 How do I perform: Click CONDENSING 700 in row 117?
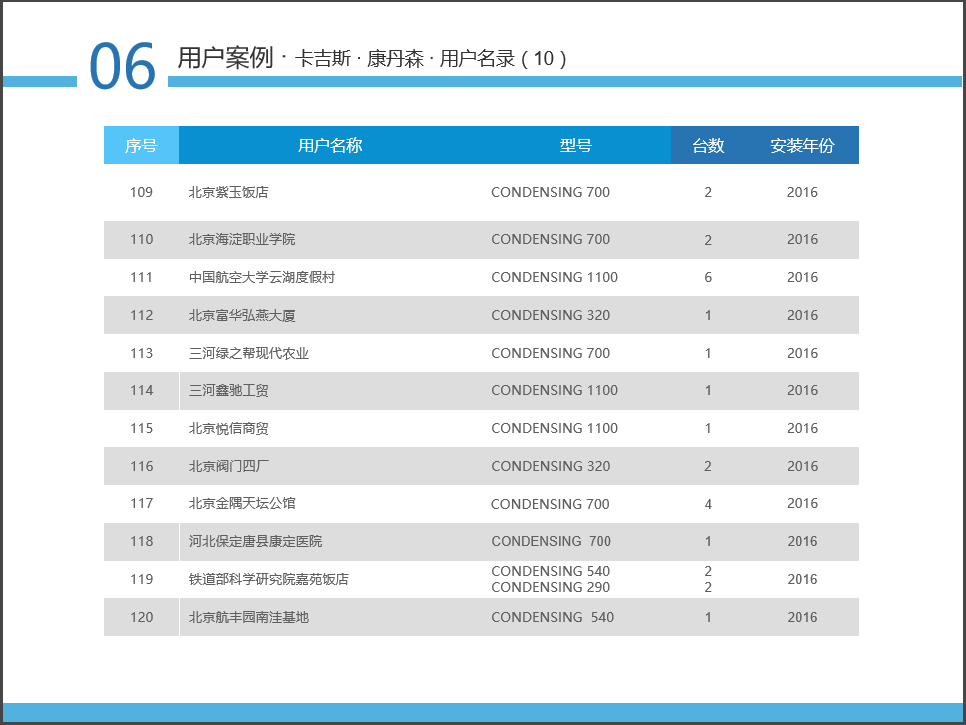pos(550,504)
